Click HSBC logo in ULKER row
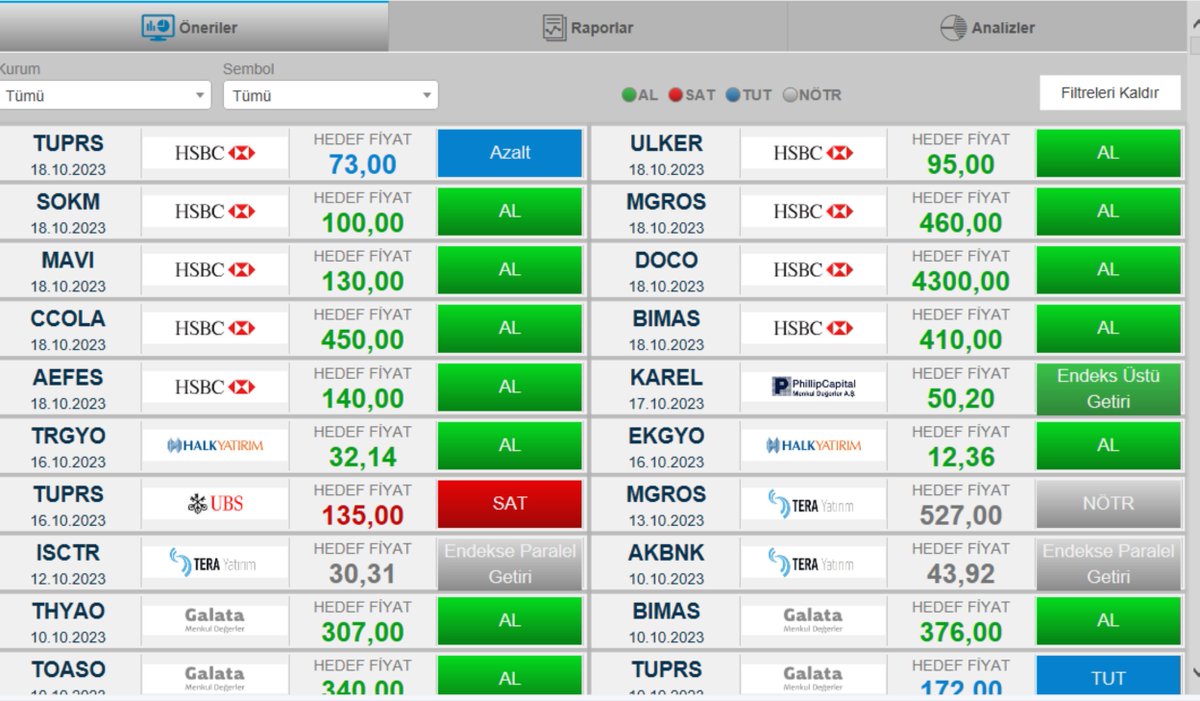The width and height of the screenshot is (1200, 701). click(813, 153)
